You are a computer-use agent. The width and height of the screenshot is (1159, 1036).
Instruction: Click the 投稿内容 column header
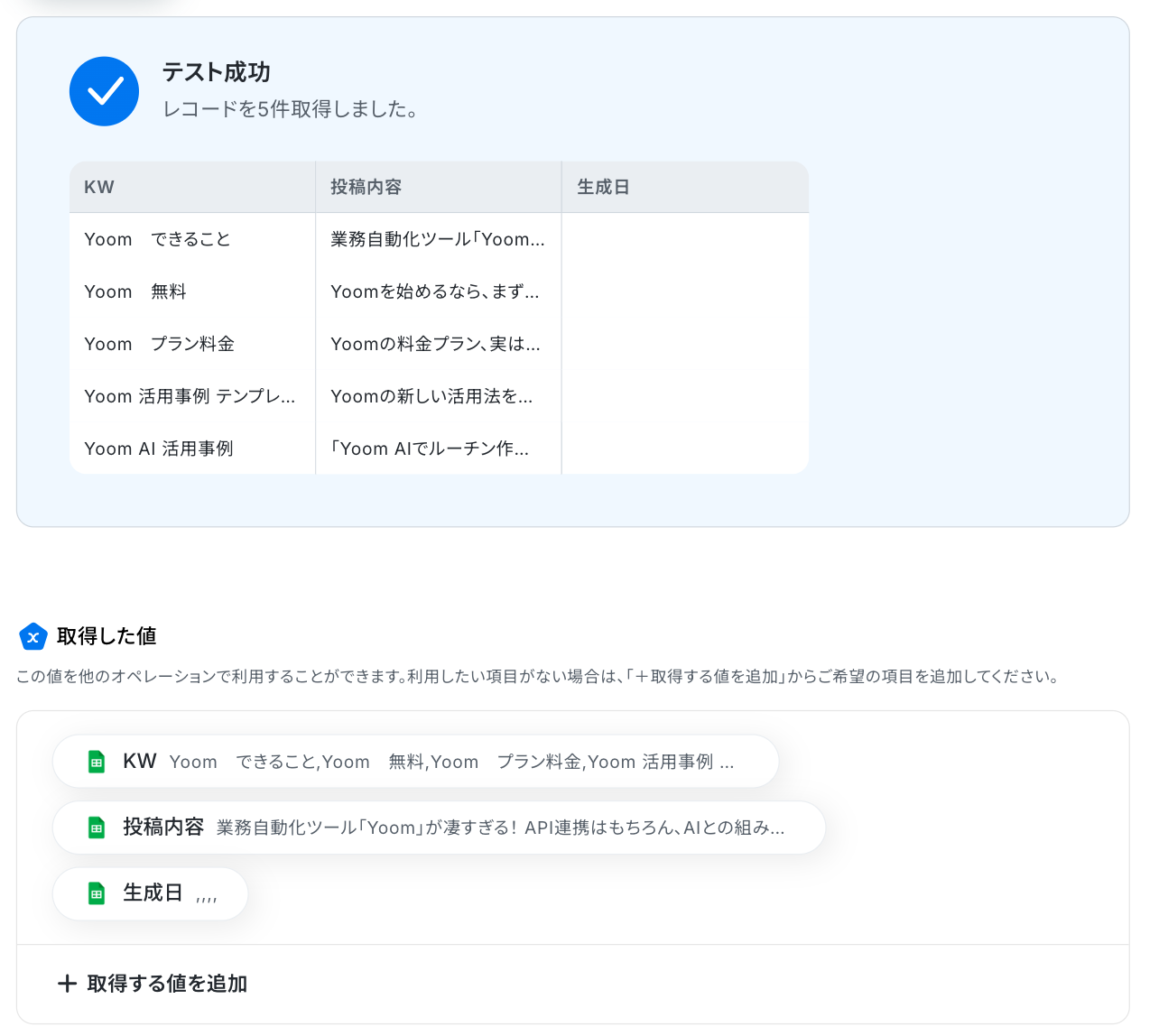(439, 187)
